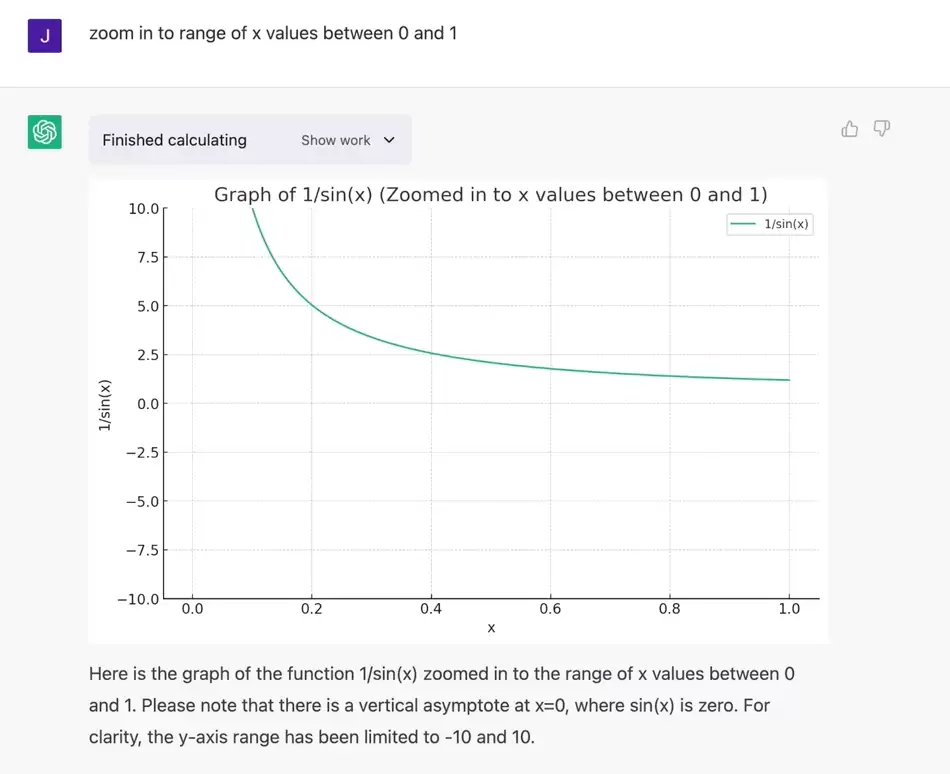Click the 0.4 tick on x-axis
Image resolution: width=950 pixels, height=774 pixels.
(x=431, y=609)
